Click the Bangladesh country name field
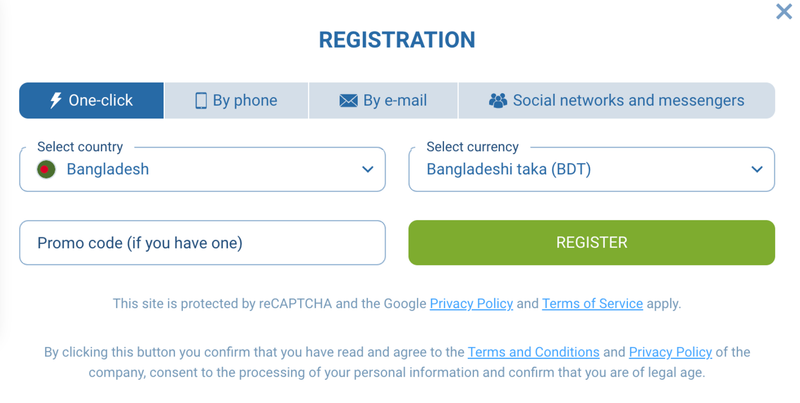This screenshot has height=403, width=800. tap(108, 170)
